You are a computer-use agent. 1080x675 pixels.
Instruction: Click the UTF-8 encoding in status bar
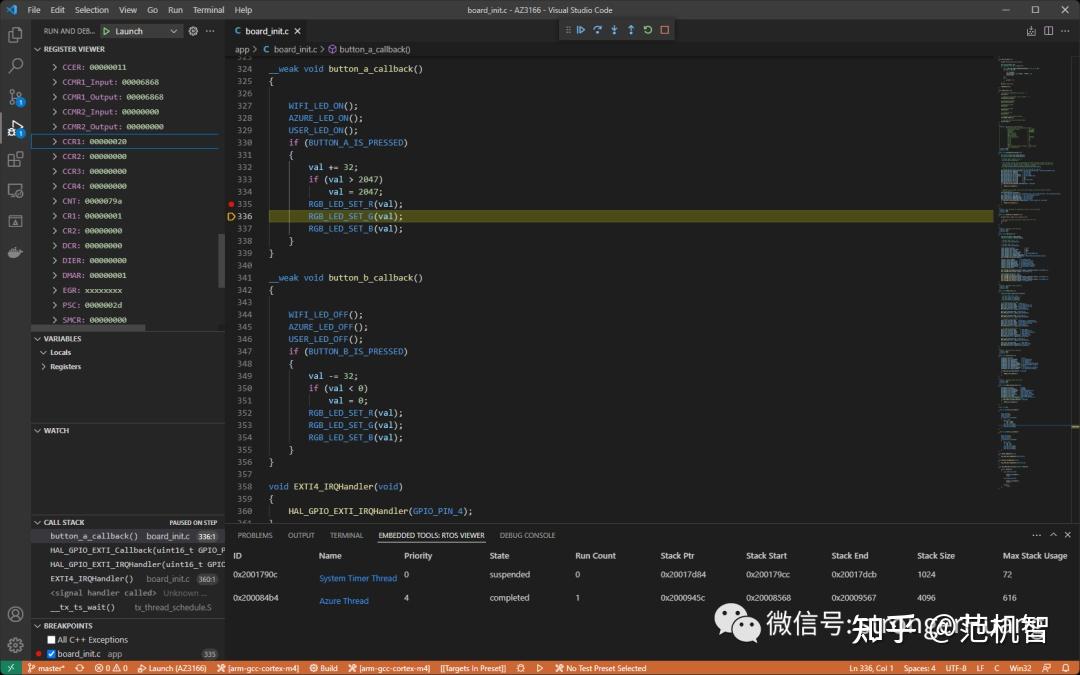pos(955,668)
